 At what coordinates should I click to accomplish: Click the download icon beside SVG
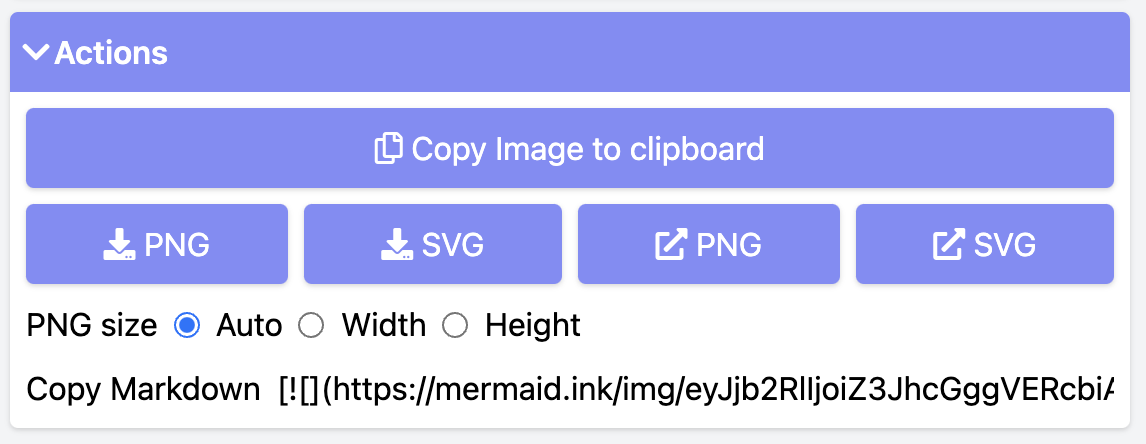(x=397, y=244)
